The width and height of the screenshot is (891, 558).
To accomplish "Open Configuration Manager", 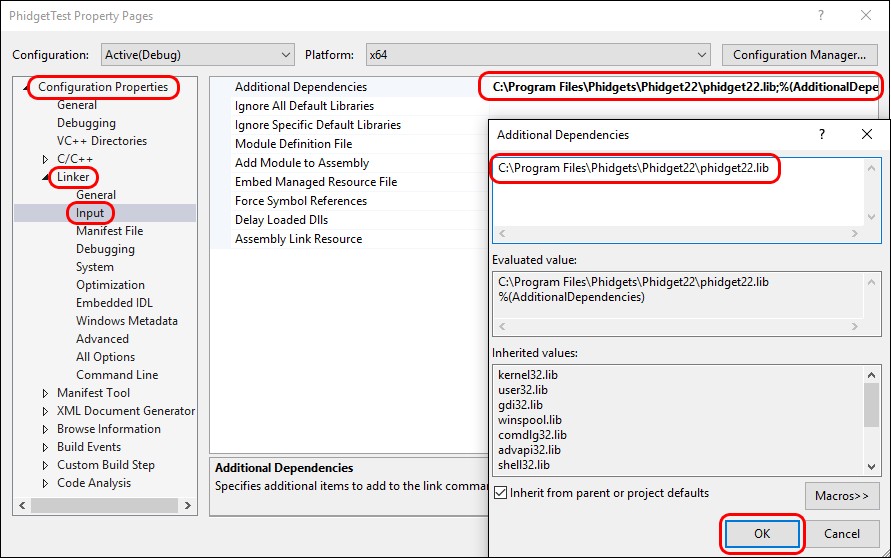I will pos(799,55).
